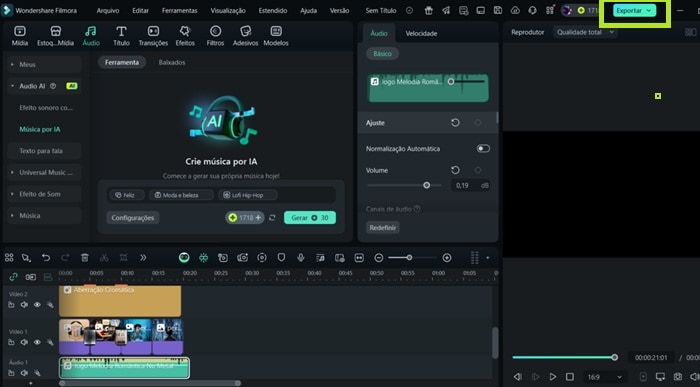The height and width of the screenshot is (387, 700).
Task: Expand more timeline tools double chevron
Action: click(143, 258)
